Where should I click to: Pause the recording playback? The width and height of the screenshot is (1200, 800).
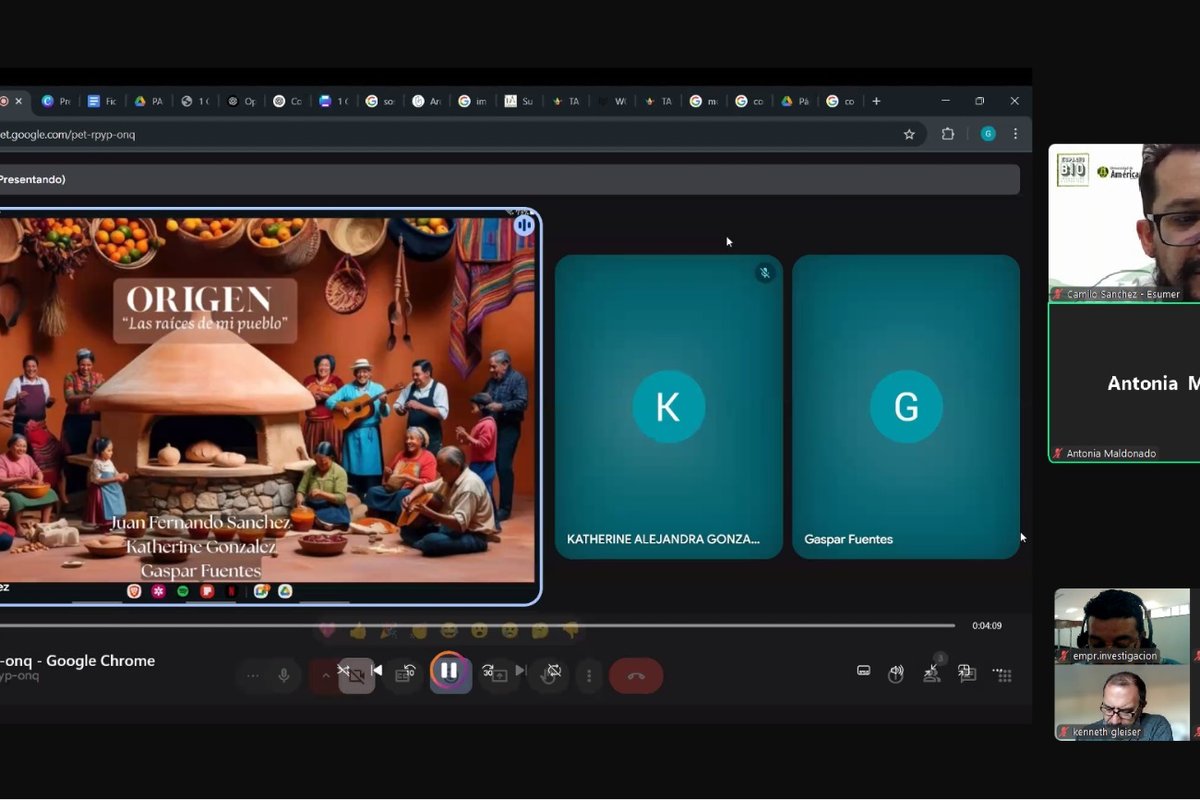click(x=449, y=671)
